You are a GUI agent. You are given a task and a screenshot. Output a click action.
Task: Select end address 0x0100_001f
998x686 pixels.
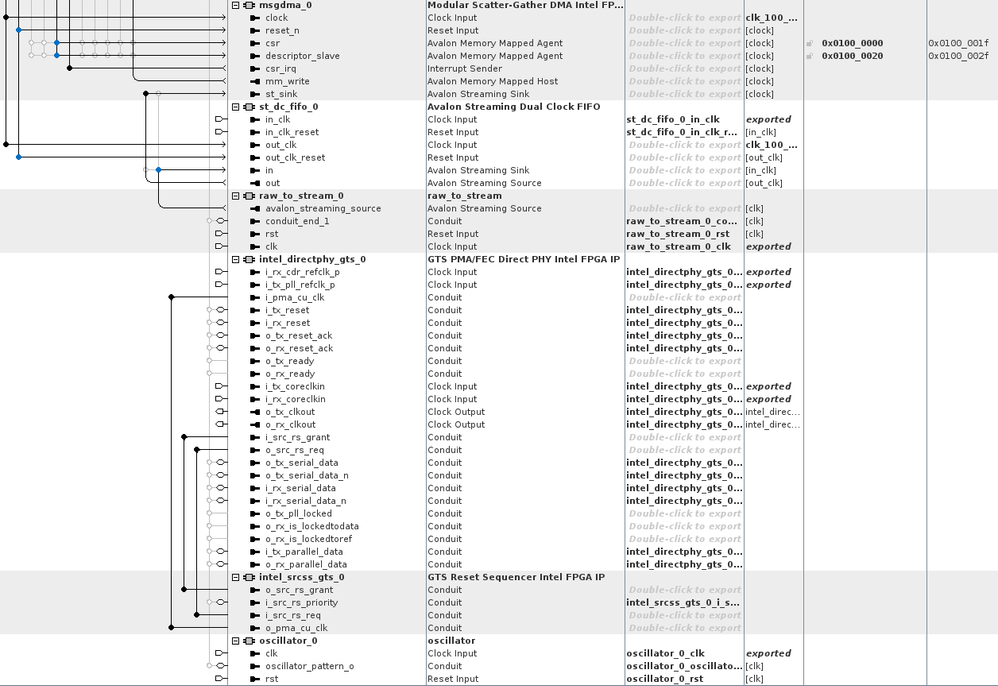[x=959, y=43]
